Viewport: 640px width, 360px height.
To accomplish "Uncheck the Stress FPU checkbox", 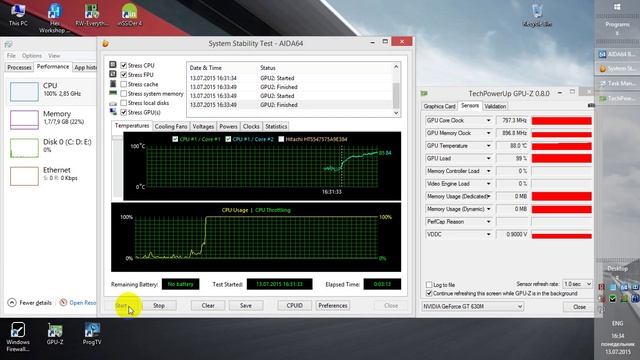I will (x=124, y=75).
